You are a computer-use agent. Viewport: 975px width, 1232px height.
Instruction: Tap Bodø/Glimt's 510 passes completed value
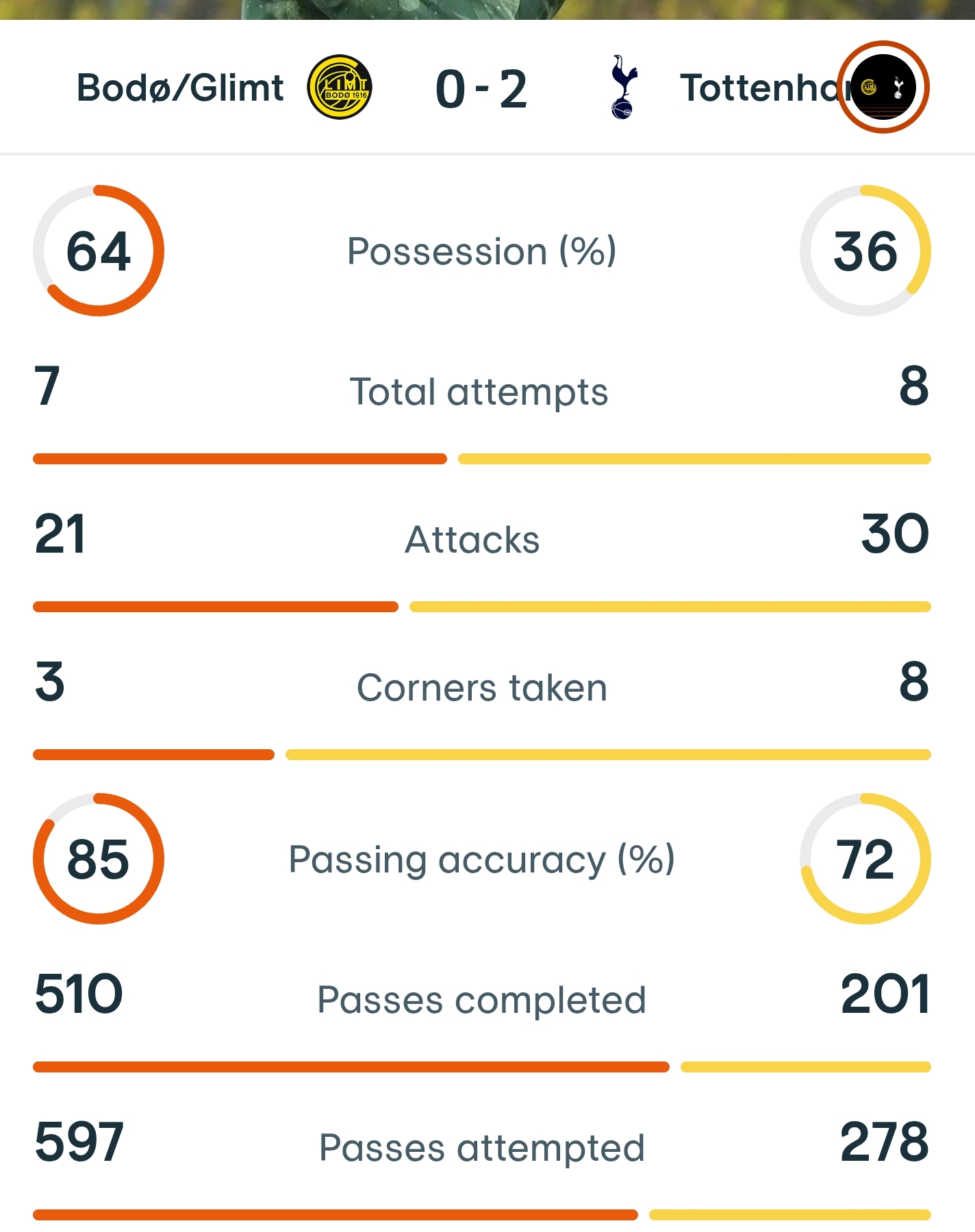pyautogui.click(x=79, y=994)
